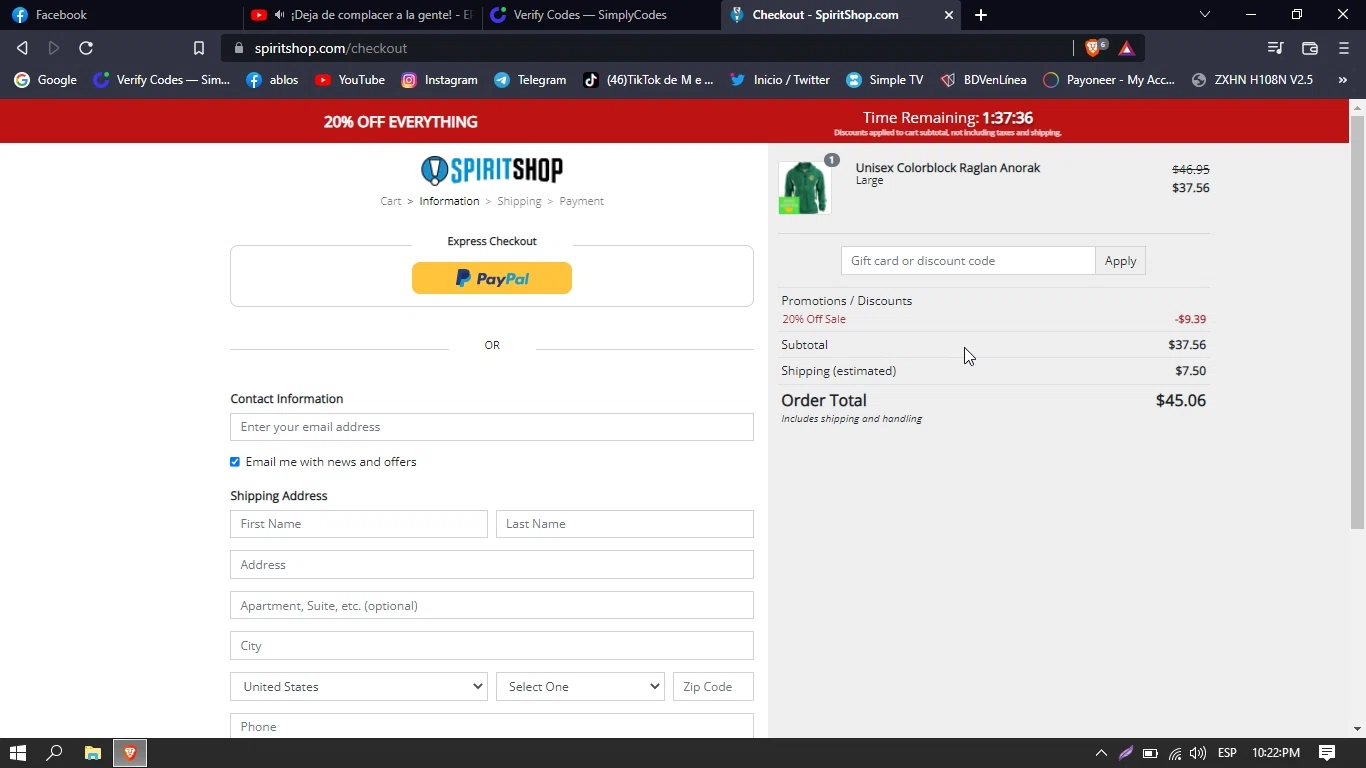Click the City field
This screenshot has width=1366, height=768.
[492, 646]
